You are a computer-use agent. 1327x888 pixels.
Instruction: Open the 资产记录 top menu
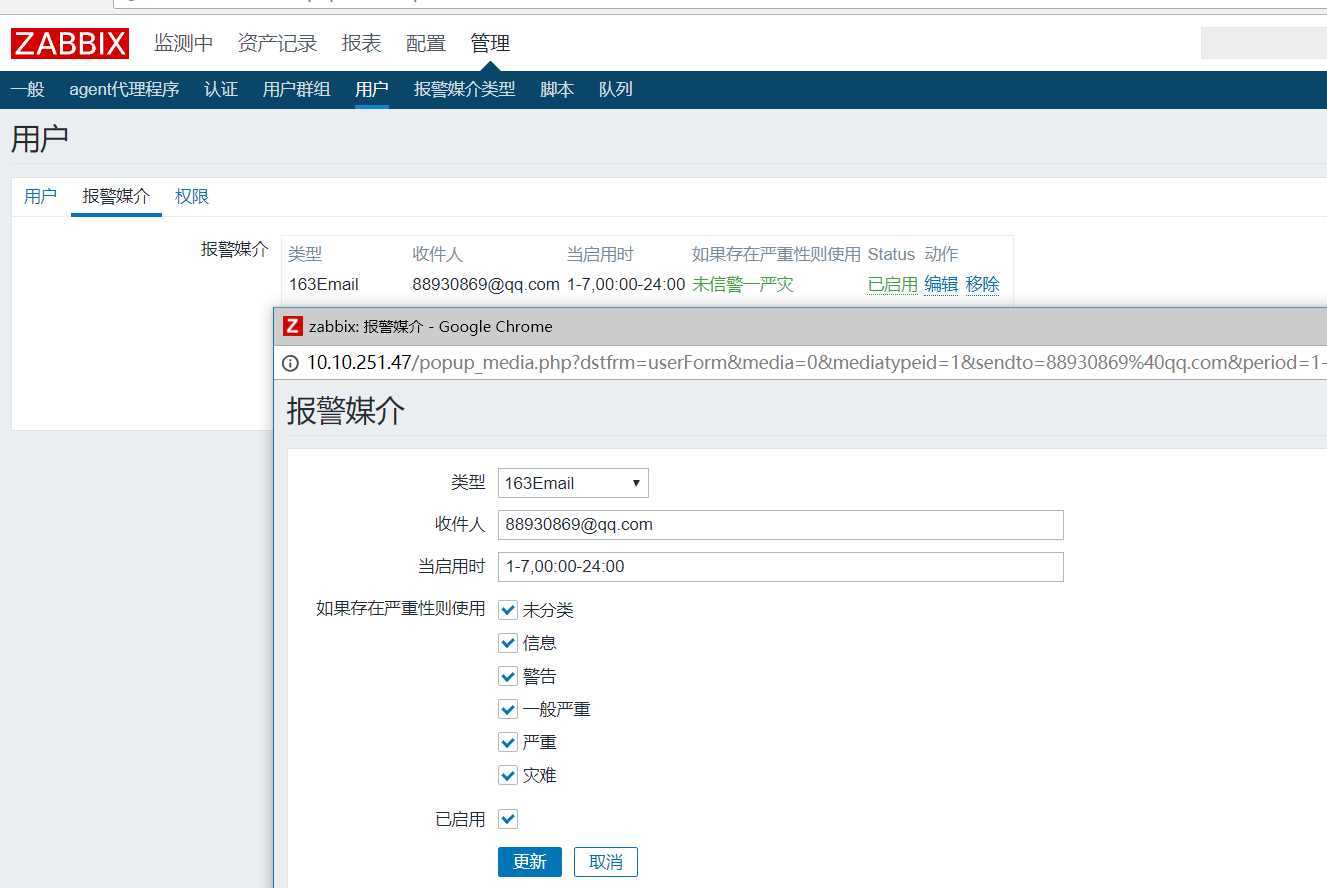pos(277,43)
